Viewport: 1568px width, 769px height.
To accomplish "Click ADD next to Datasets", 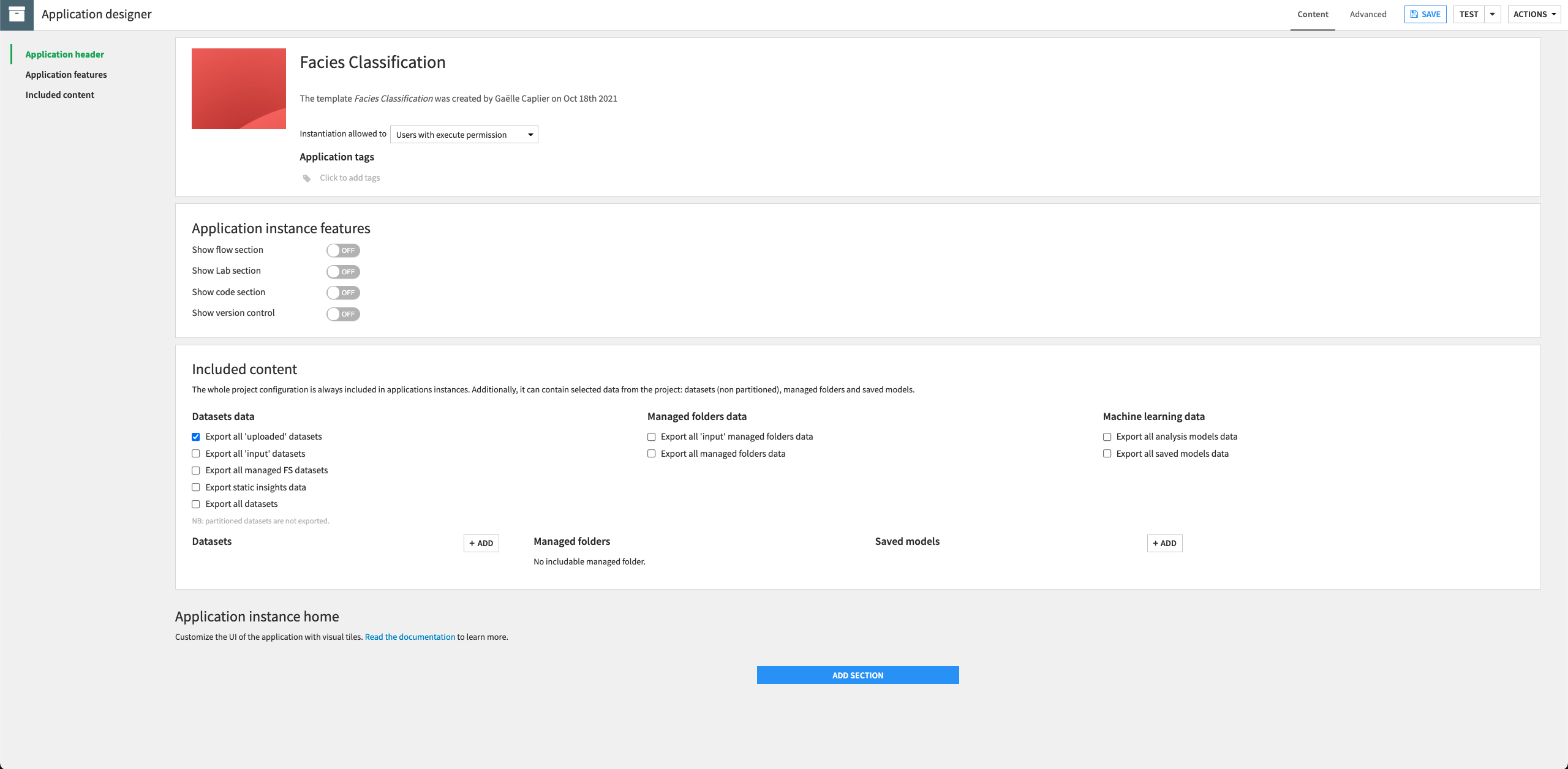I will coord(480,543).
